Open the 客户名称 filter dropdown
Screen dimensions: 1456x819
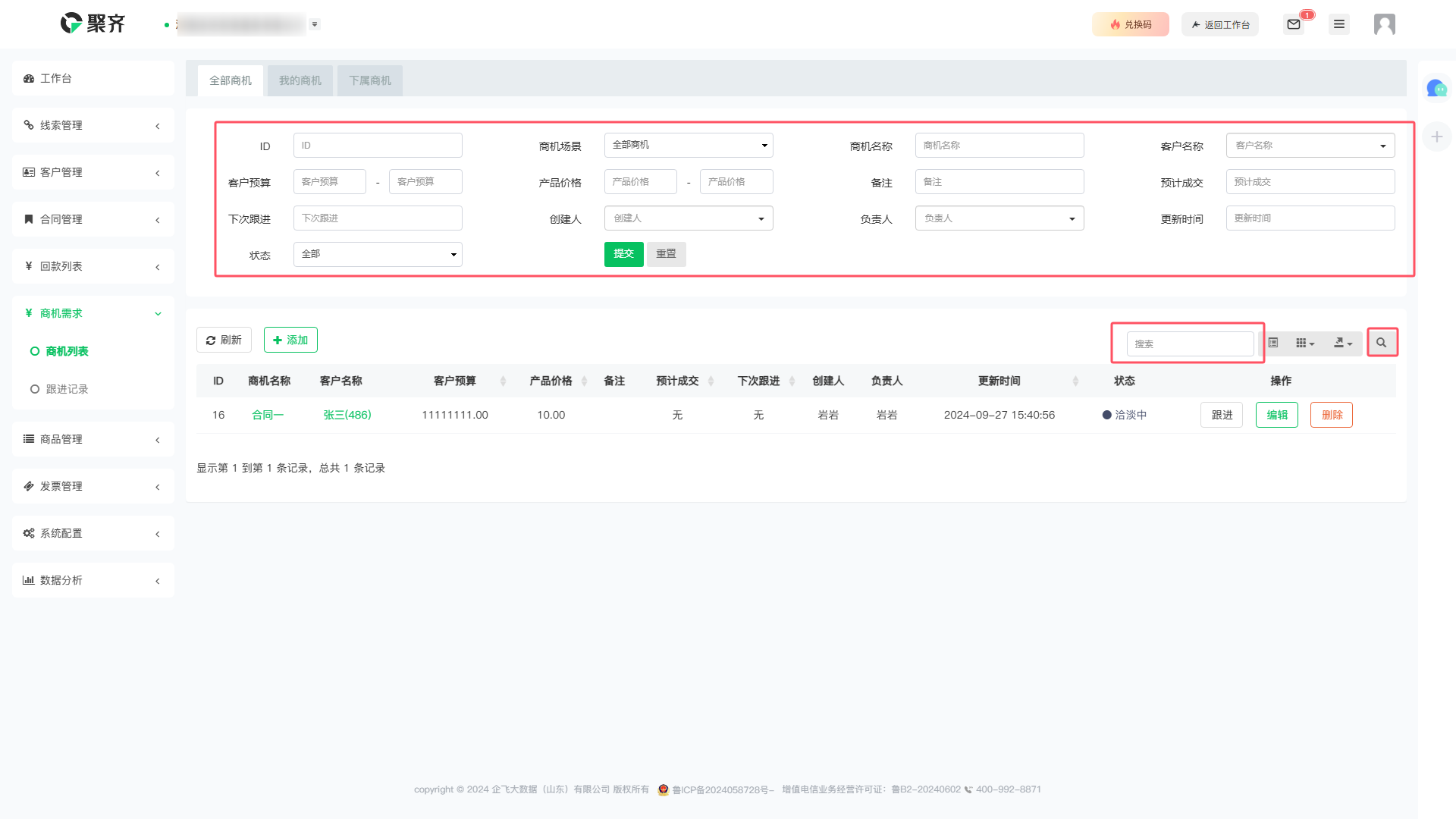[1310, 145]
